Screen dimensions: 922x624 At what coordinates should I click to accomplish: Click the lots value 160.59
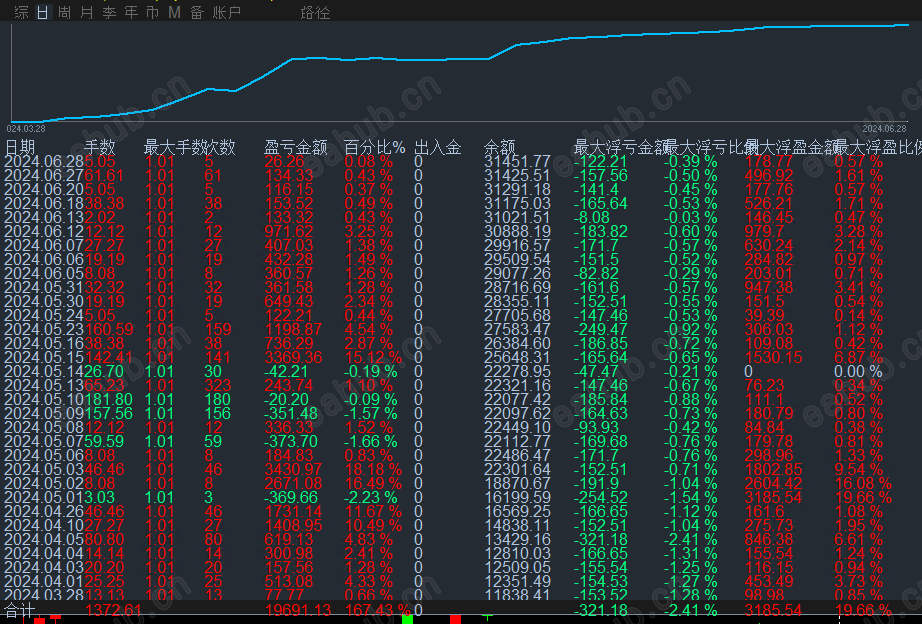click(x=109, y=329)
